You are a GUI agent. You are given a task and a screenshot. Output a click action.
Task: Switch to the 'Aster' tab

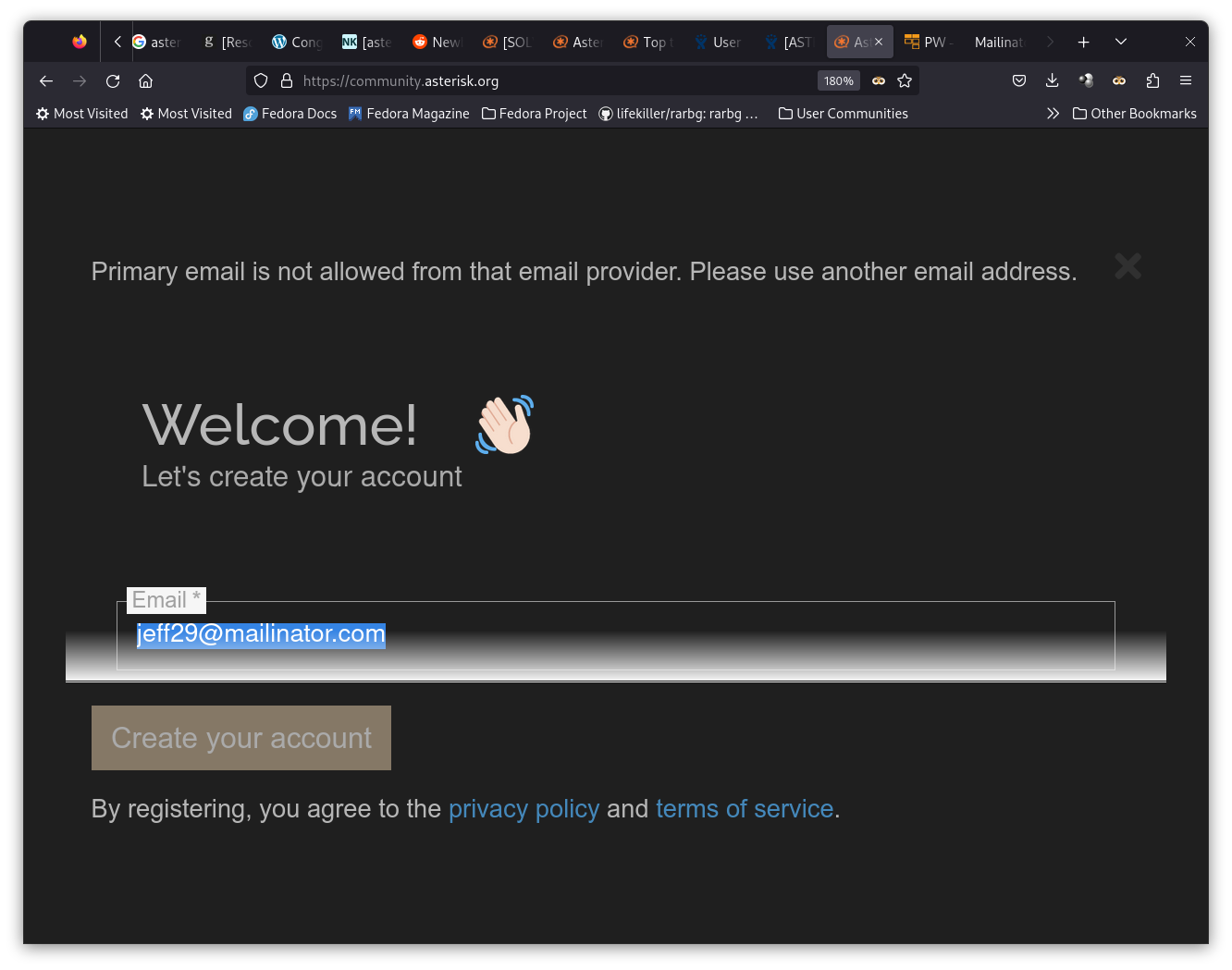578,42
